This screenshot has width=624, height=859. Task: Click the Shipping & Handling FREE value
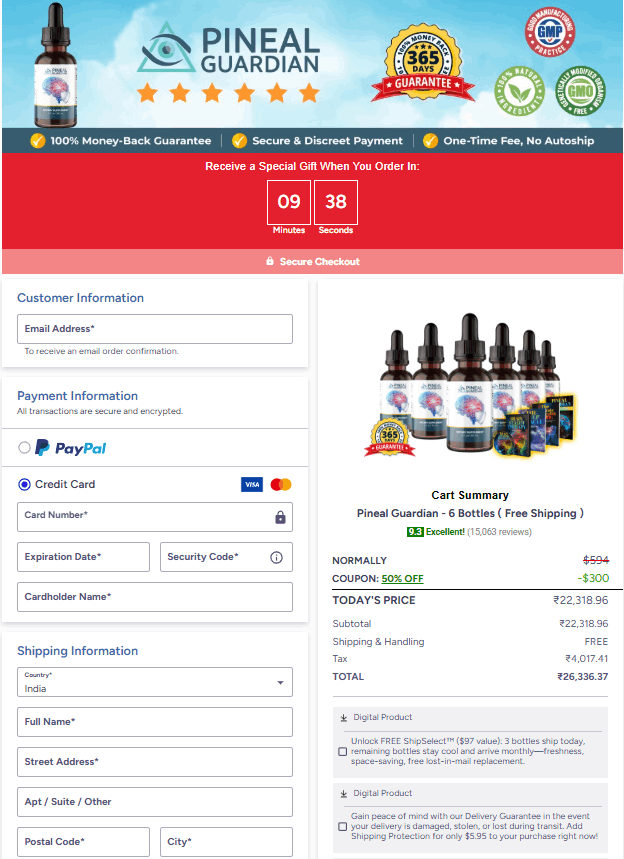596,642
